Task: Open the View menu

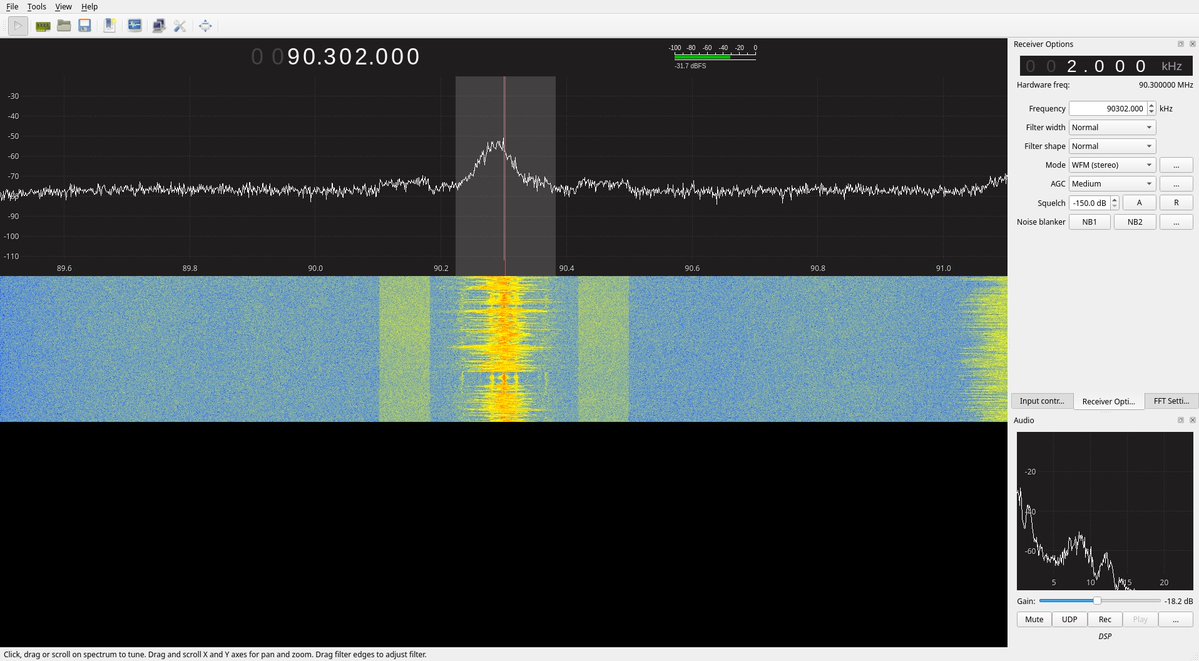Action: pyautogui.click(x=63, y=7)
